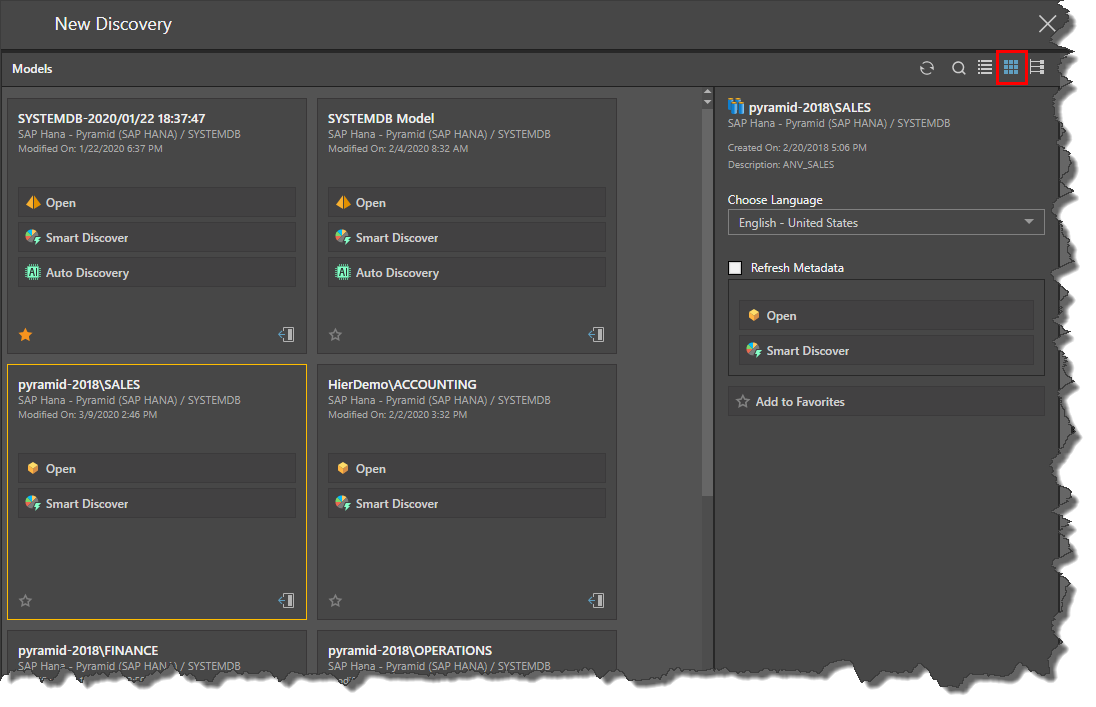The height and width of the screenshot is (707, 1096).
Task: Switch to detailed panel view icon
Action: [1037, 68]
